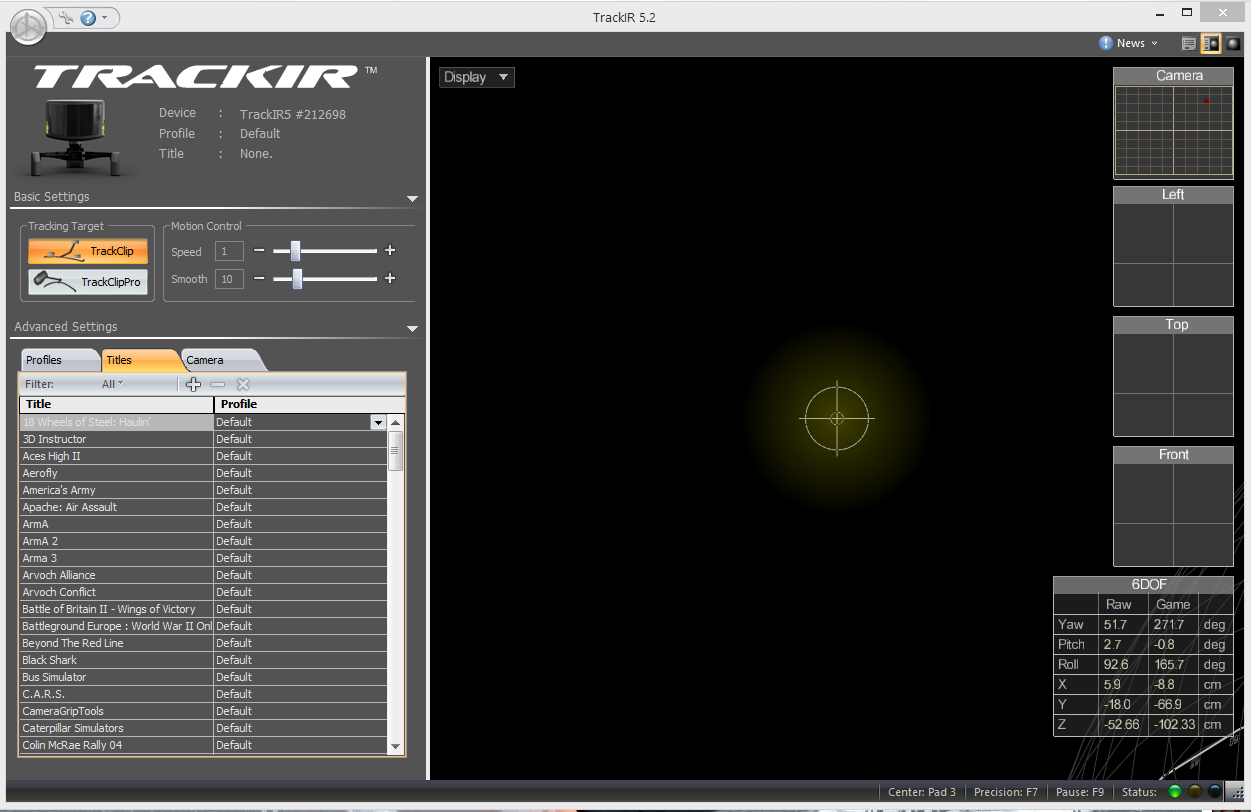Screen dimensions: 1251x812
Task: Select TrackClipPro tracking target
Action: [x=88, y=282]
